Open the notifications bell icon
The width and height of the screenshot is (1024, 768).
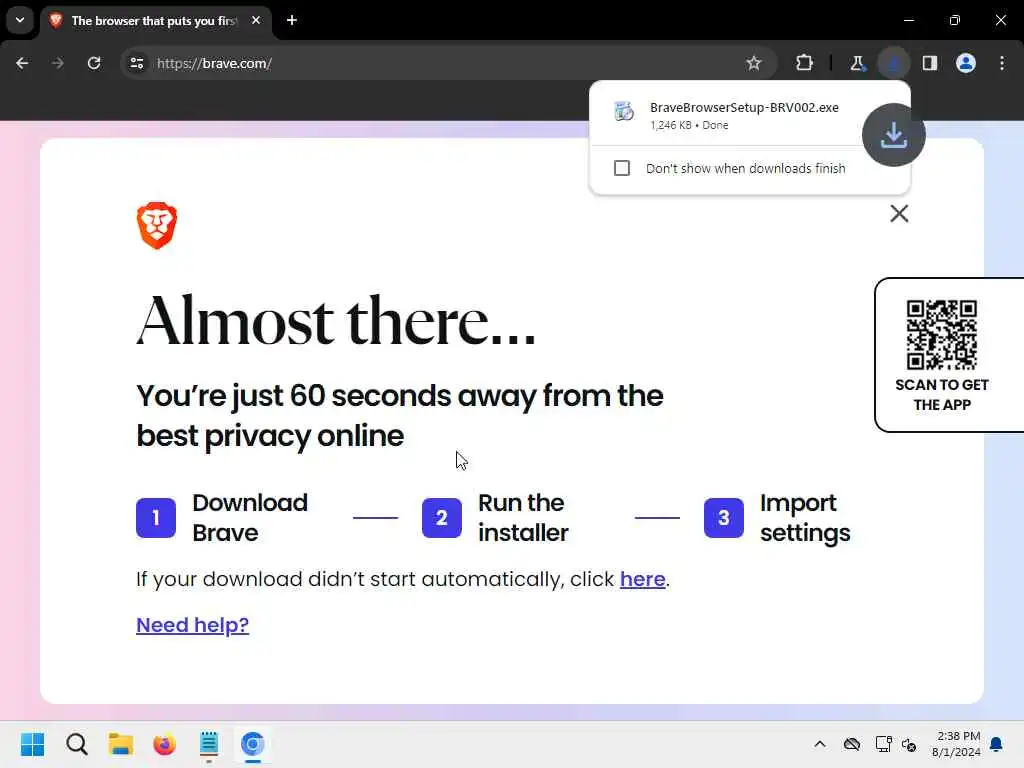(996, 744)
